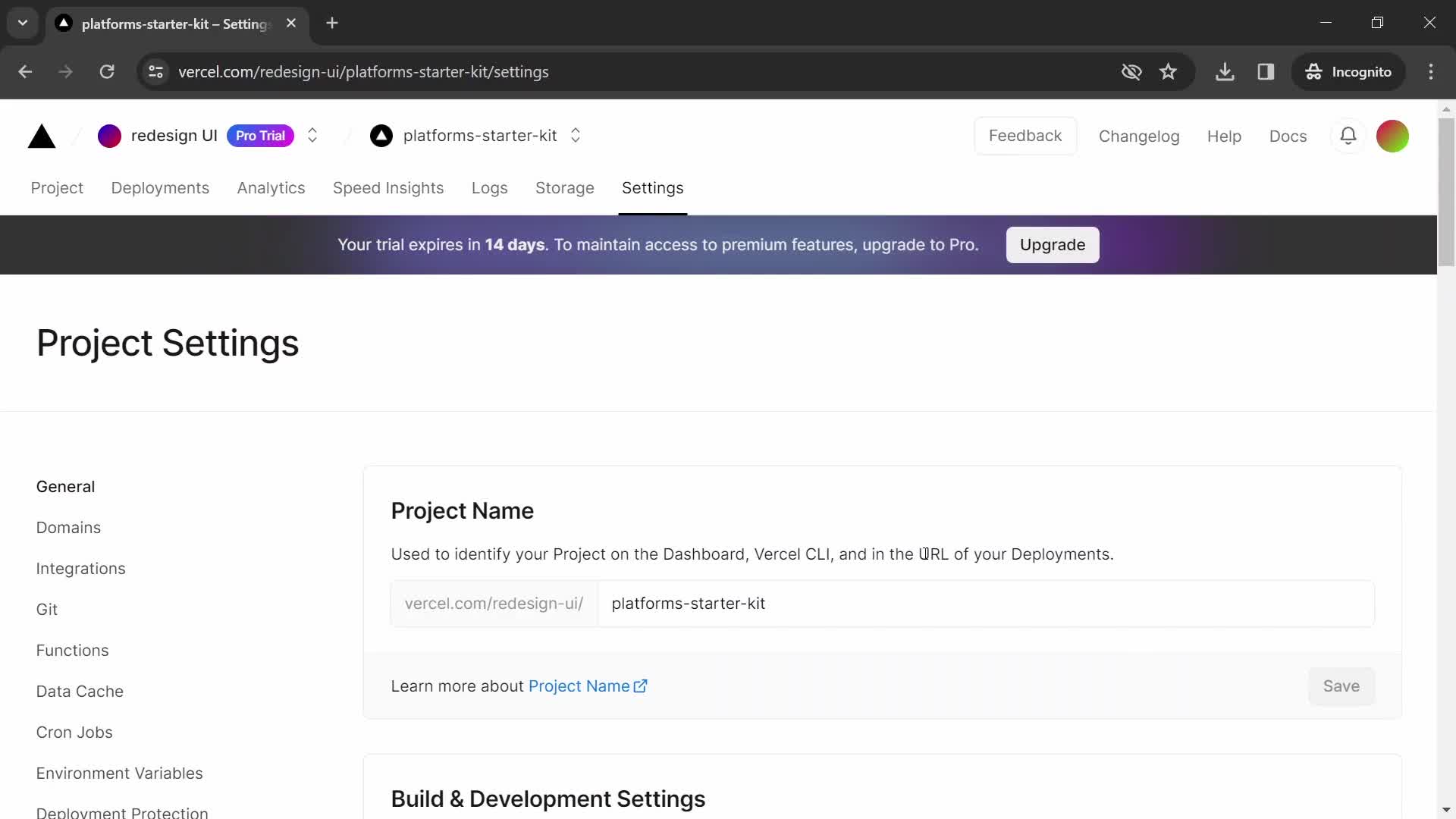1456x819 pixels.
Task: Click the vercel.com/redesign-ui/ prefix label
Action: 494,604
